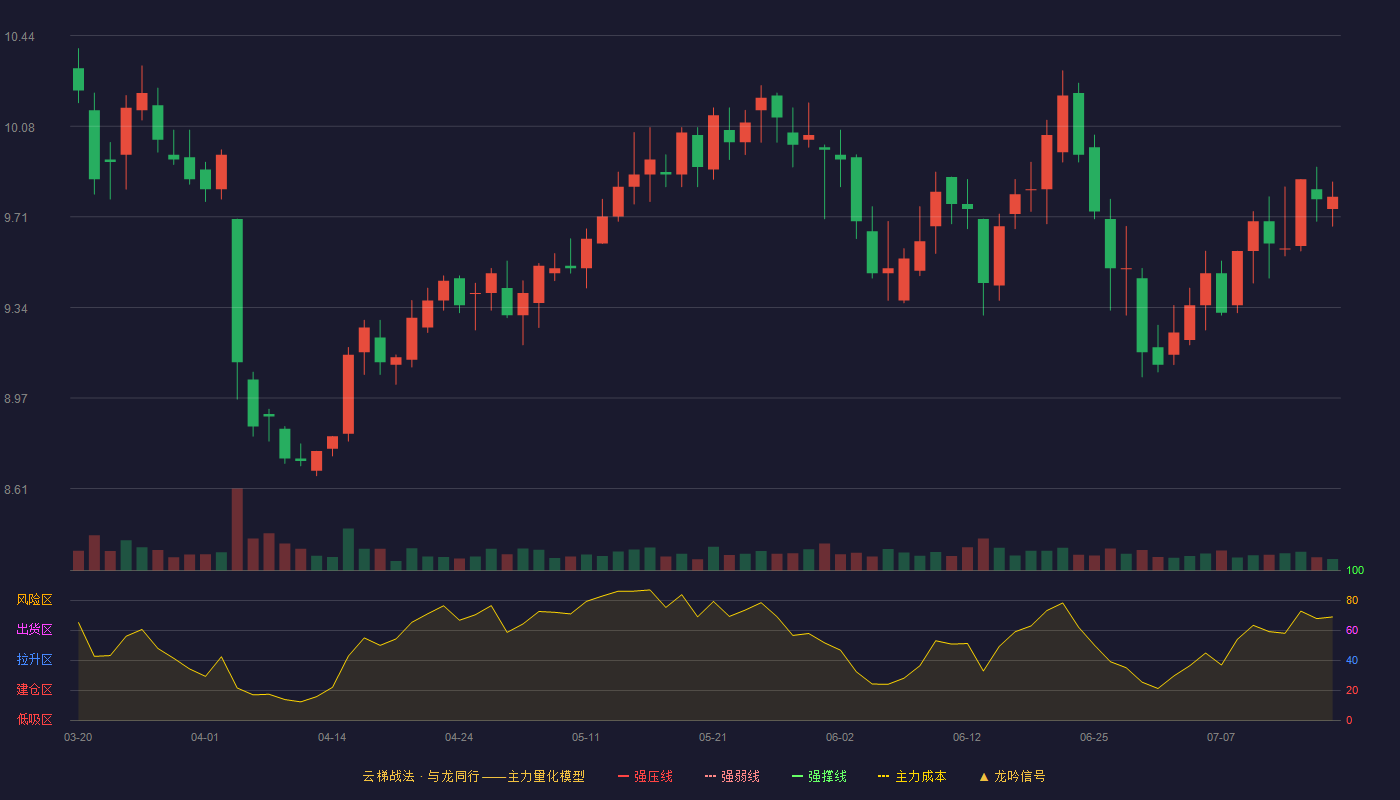Screen dimensions: 1400x800
Task: Click the 06-25 date axis label
Action: (x=1094, y=737)
